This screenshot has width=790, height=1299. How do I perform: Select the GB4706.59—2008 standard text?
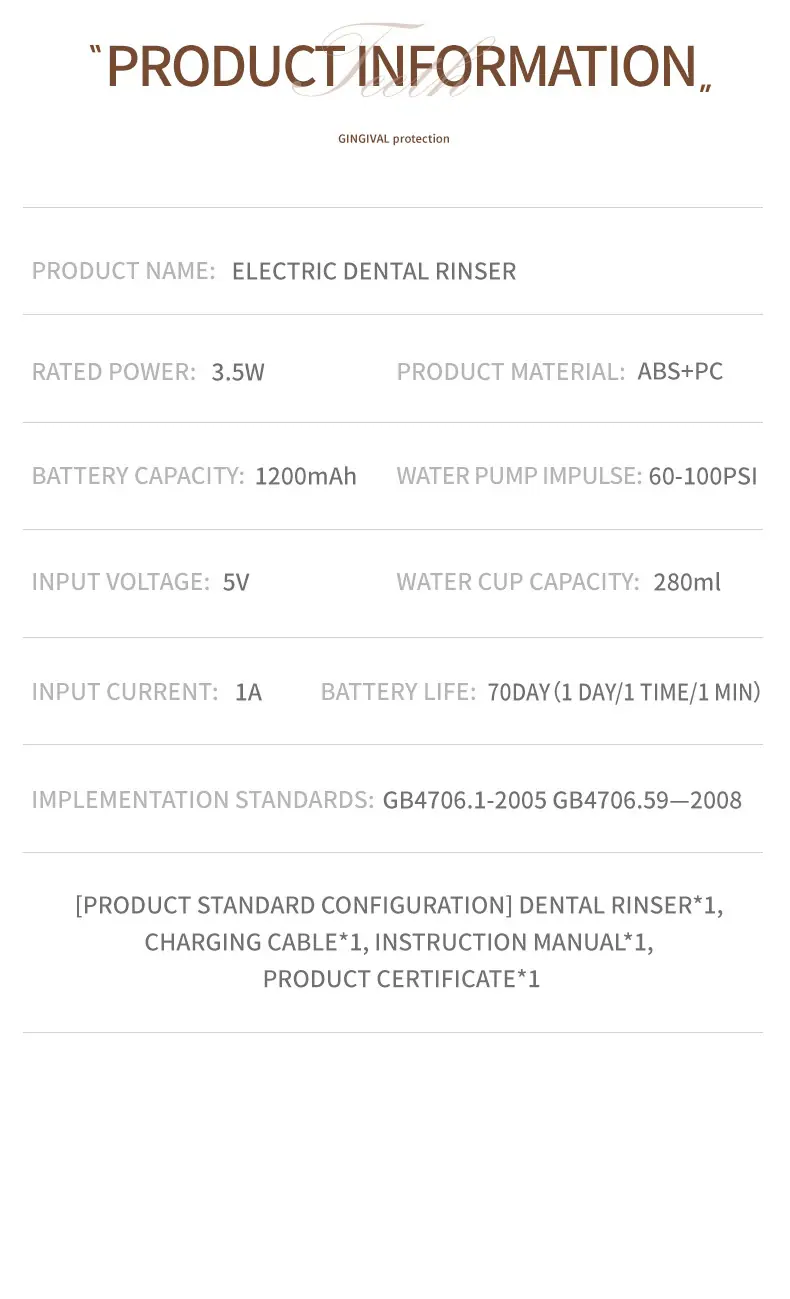point(647,800)
